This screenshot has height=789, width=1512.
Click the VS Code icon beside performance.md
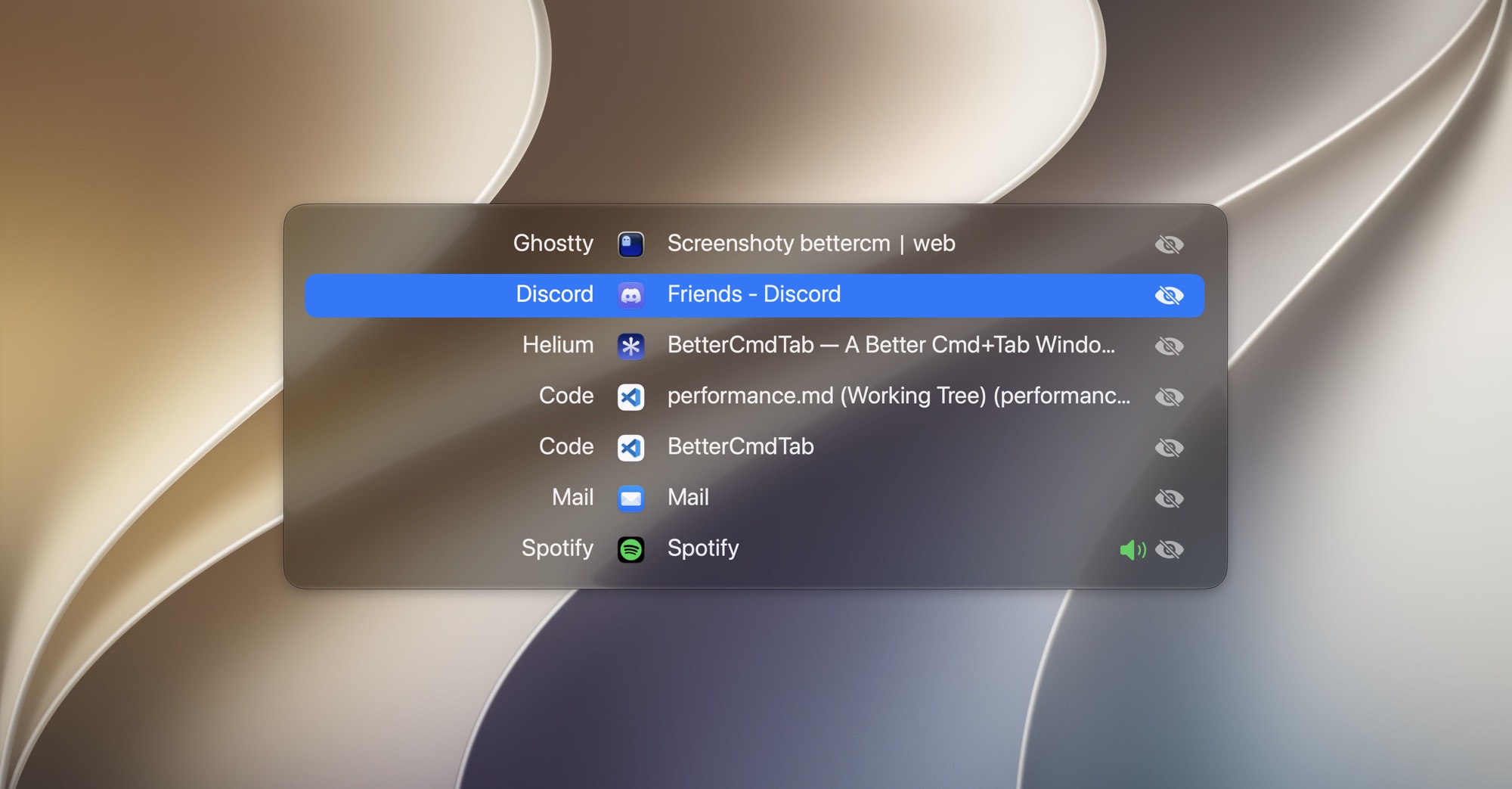631,396
